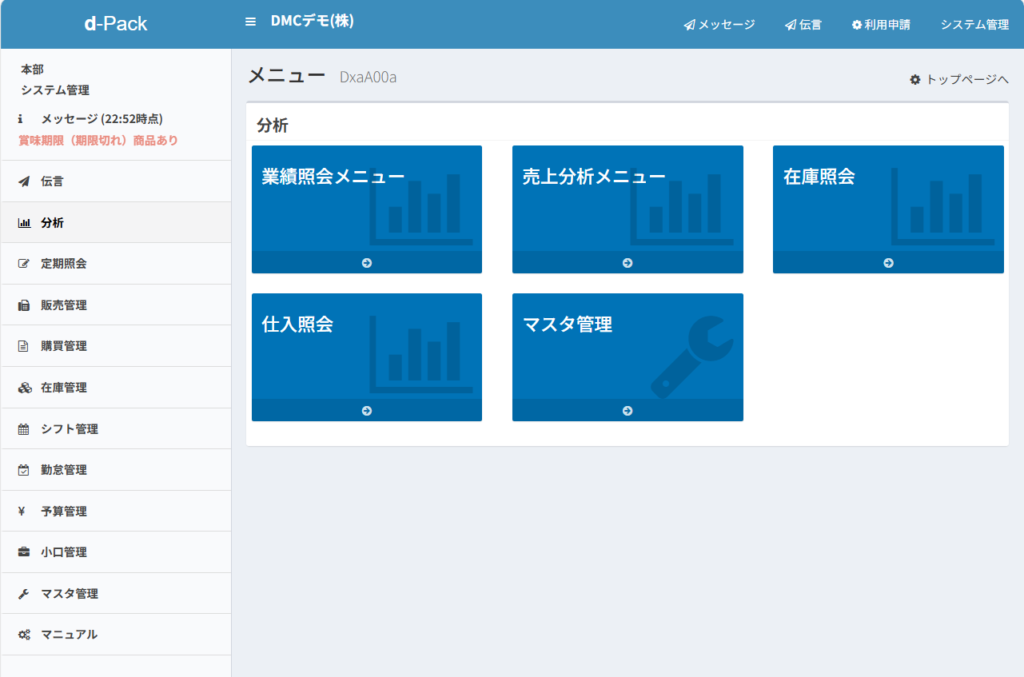Image resolution: width=1024 pixels, height=677 pixels.
Task: Open 利用申請 in the top bar
Action: click(881, 25)
